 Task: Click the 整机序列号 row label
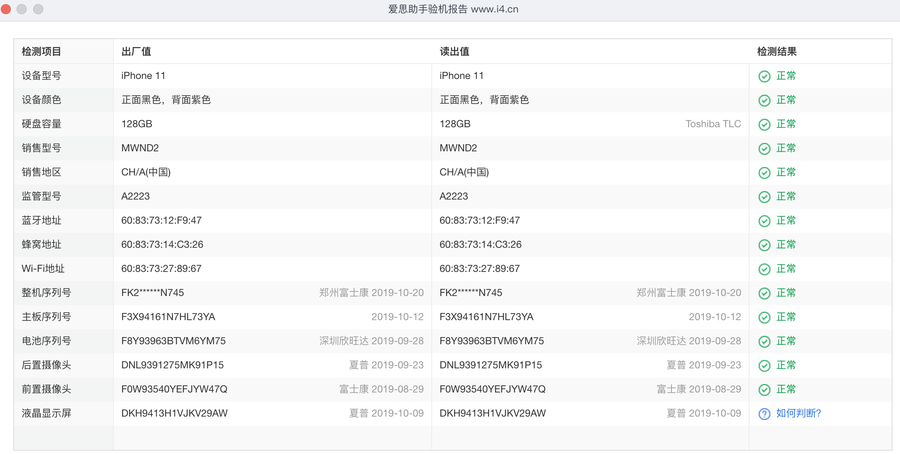point(46,293)
